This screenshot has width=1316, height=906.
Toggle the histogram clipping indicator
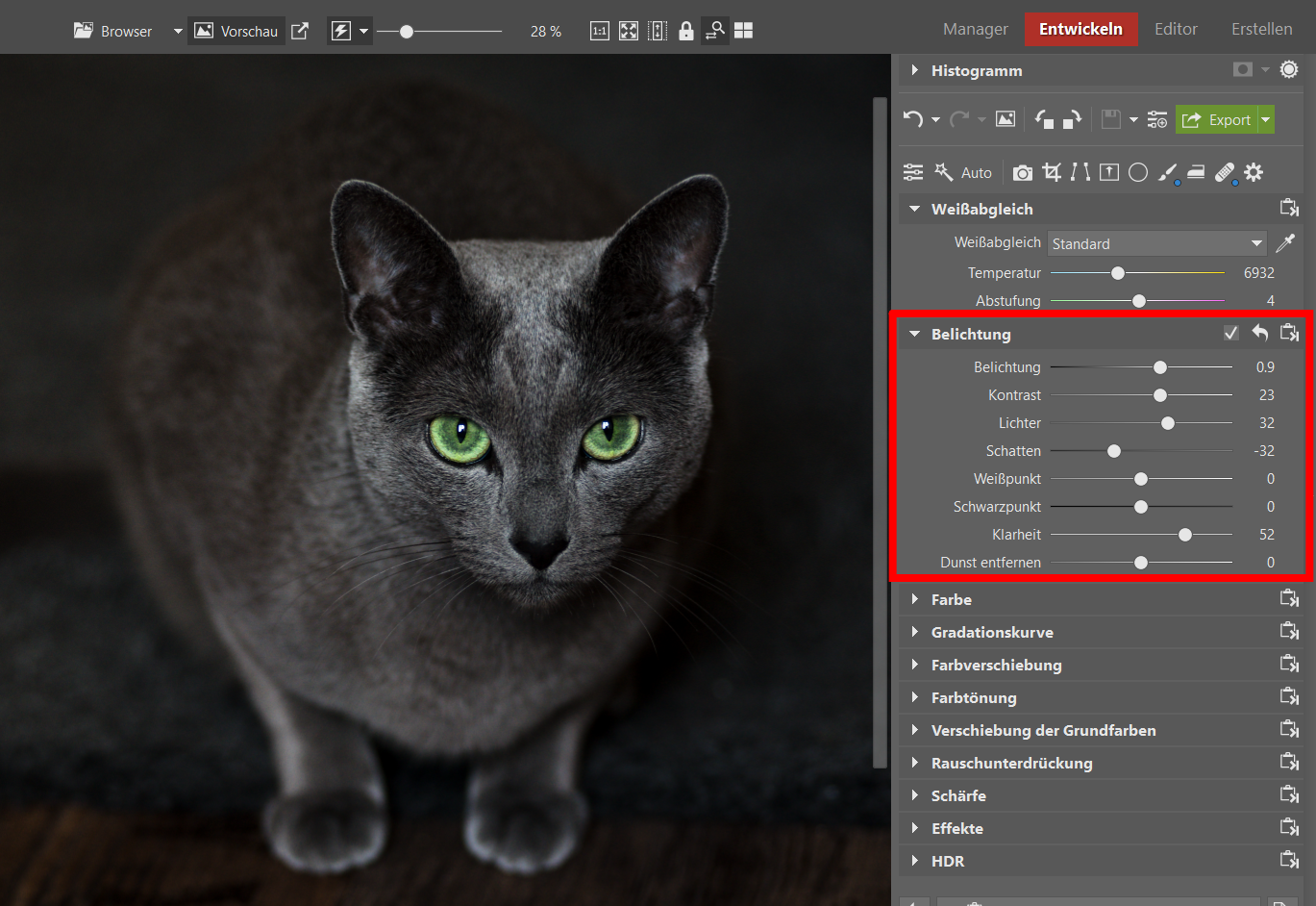click(x=1289, y=69)
